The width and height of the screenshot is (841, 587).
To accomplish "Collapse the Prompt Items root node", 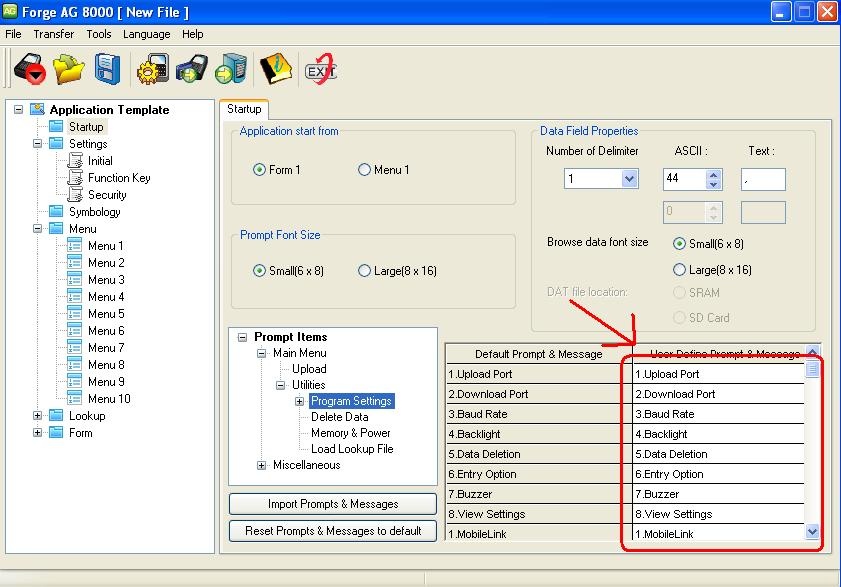I will pos(242,337).
